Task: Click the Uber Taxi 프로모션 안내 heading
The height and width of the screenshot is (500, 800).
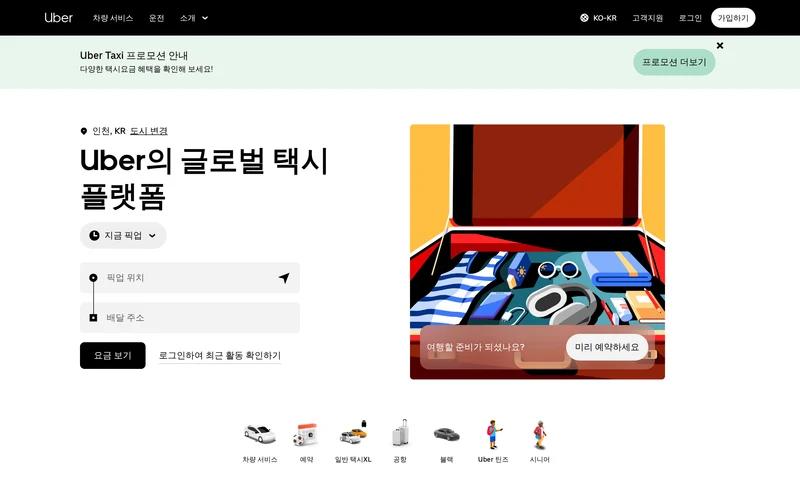Action: point(134,55)
